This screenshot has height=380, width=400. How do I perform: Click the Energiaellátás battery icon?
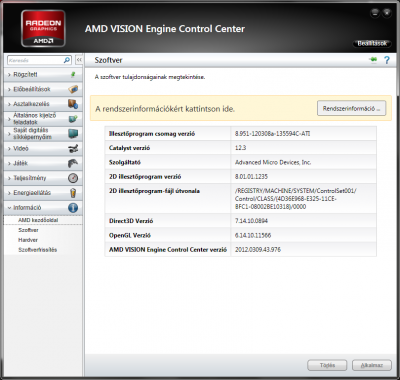(73, 193)
